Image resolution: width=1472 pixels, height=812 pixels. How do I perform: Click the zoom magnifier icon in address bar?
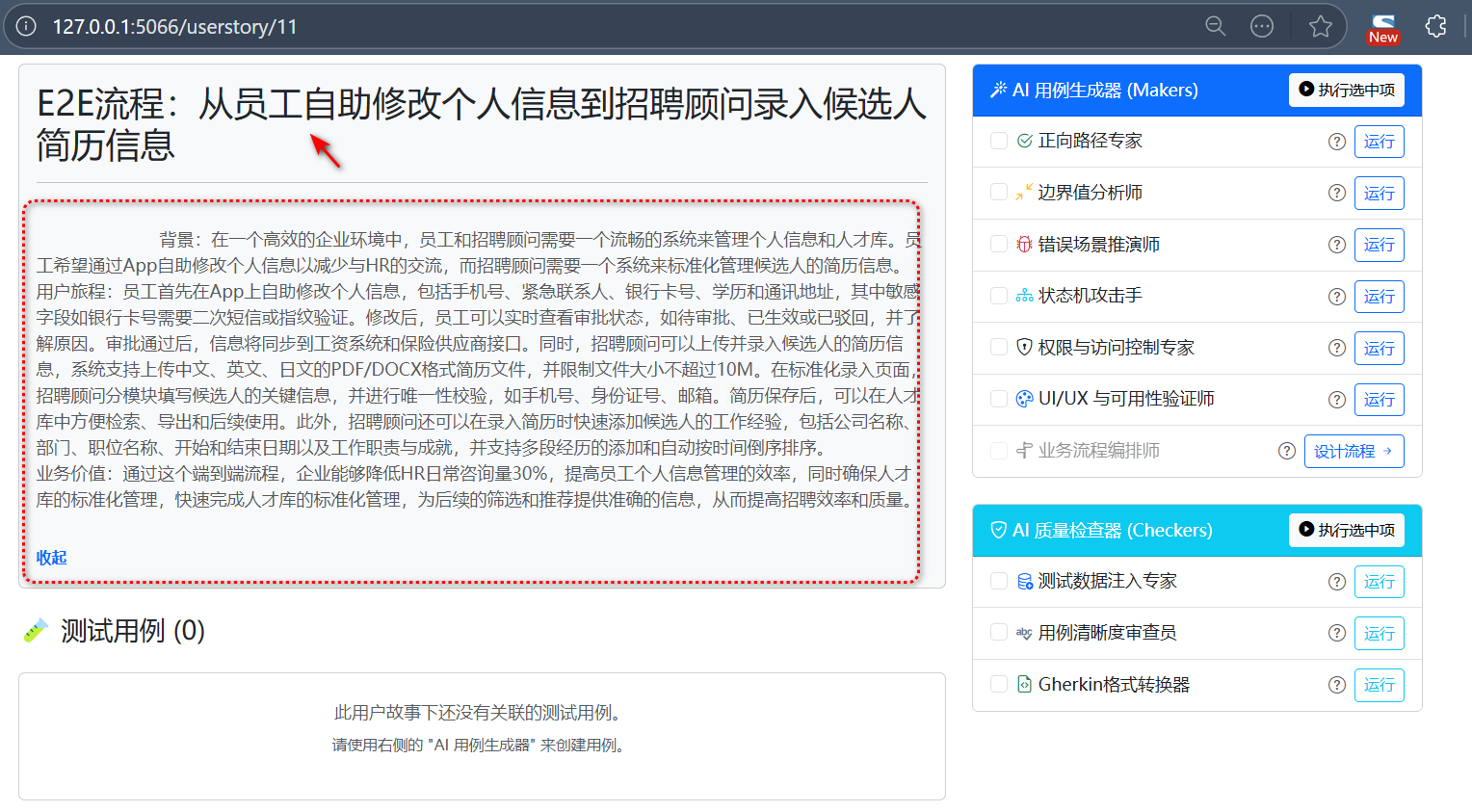1216,26
